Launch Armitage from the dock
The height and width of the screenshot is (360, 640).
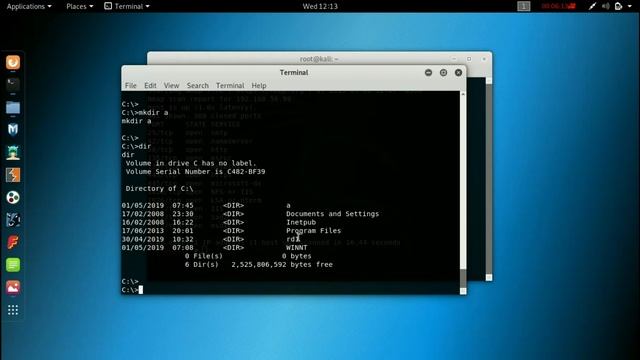(x=13, y=153)
